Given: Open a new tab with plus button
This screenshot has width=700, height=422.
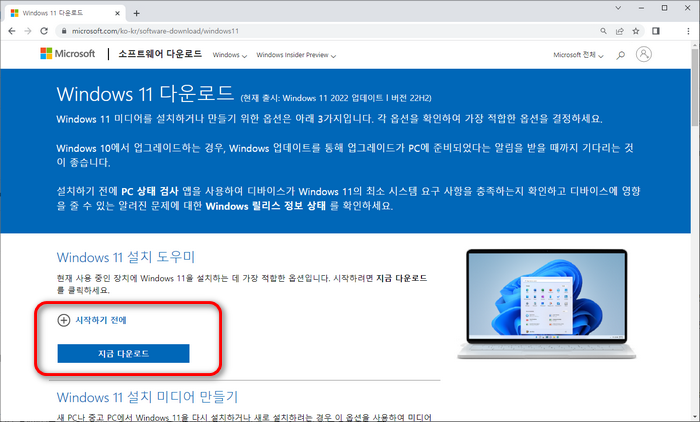Looking at the screenshot, I should point(137,13).
